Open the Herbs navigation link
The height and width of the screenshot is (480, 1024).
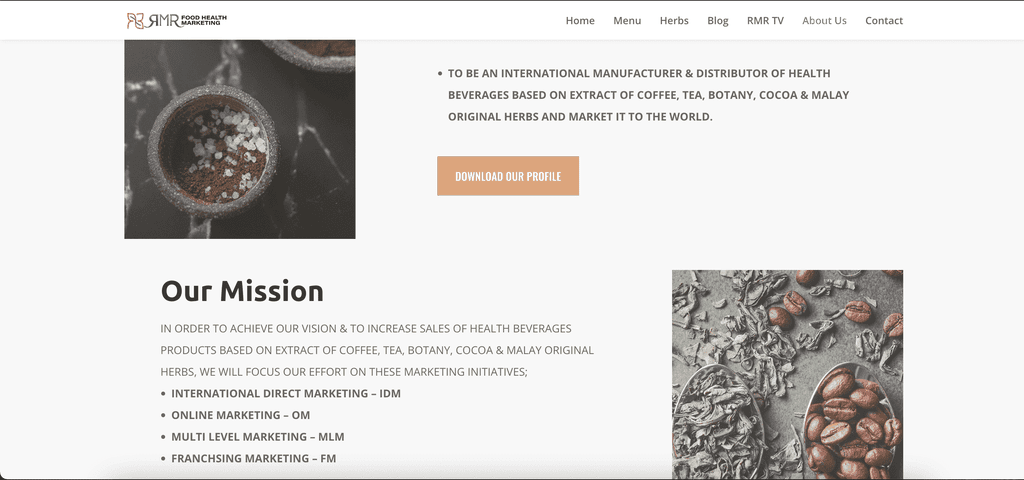pyautogui.click(x=674, y=21)
